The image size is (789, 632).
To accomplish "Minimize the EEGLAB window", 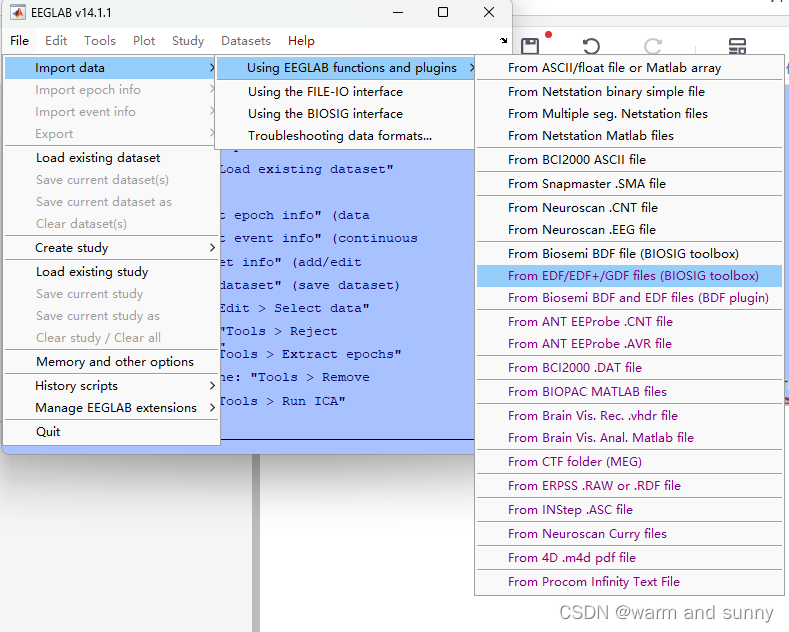I will click(x=398, y=12).
